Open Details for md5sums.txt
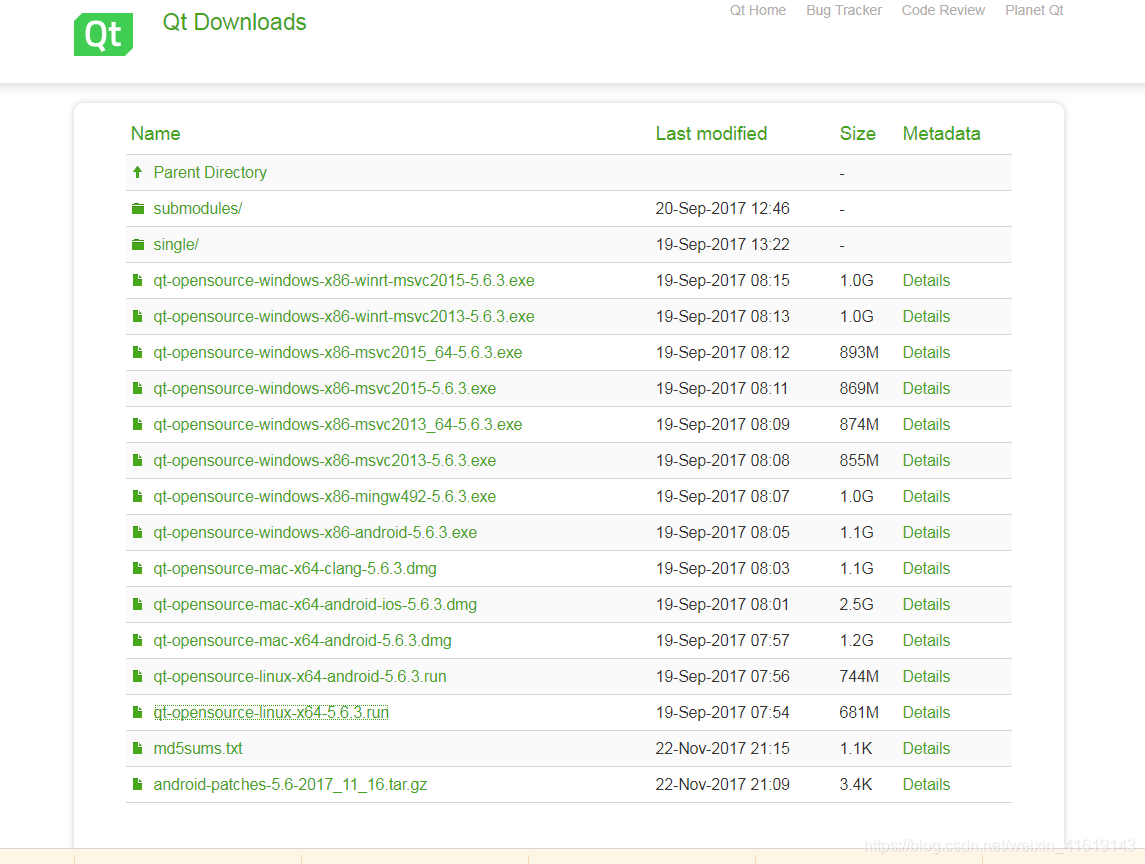 (x=926, y=749)
